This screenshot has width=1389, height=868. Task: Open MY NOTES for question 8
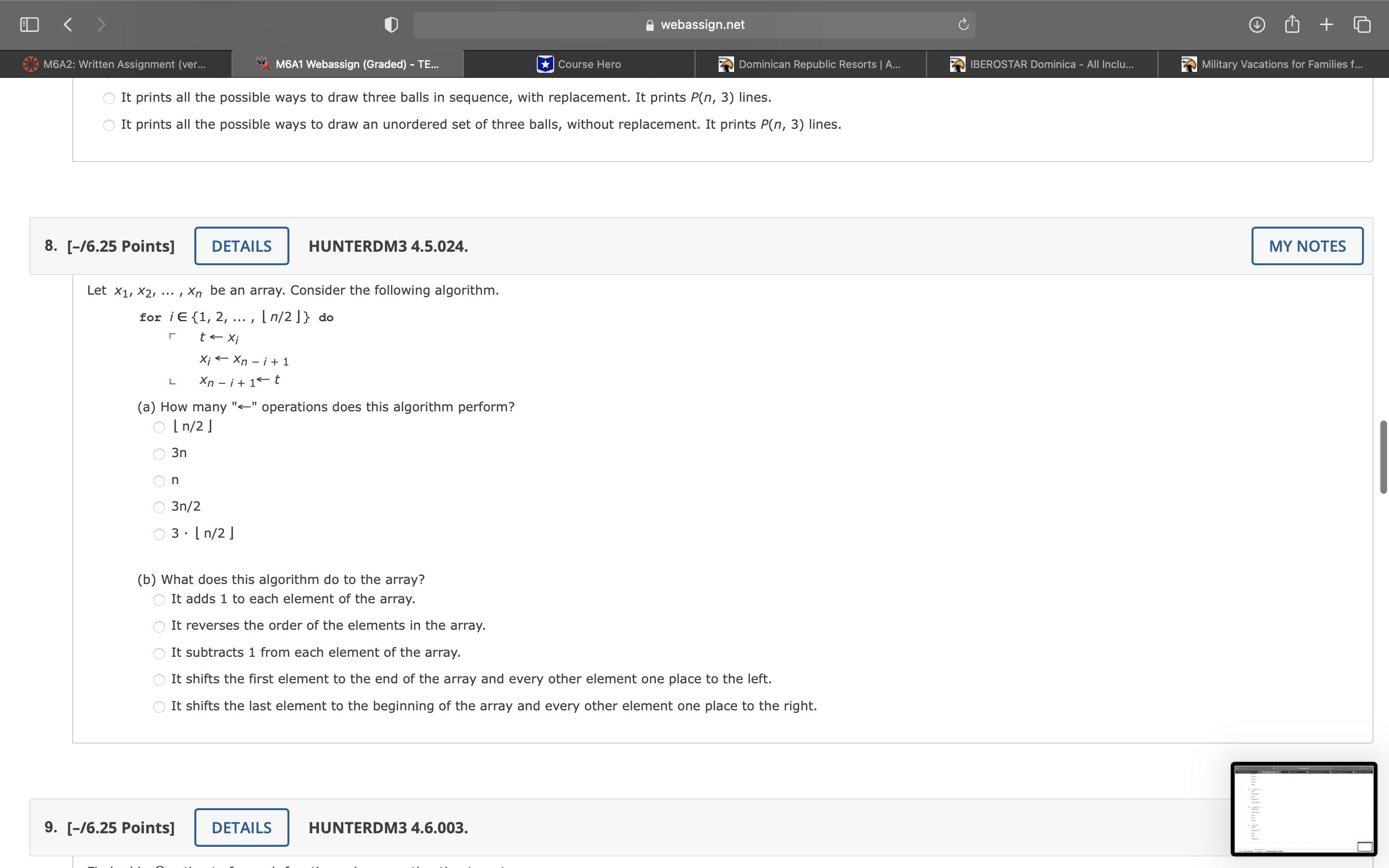[x=1307, y=246]
